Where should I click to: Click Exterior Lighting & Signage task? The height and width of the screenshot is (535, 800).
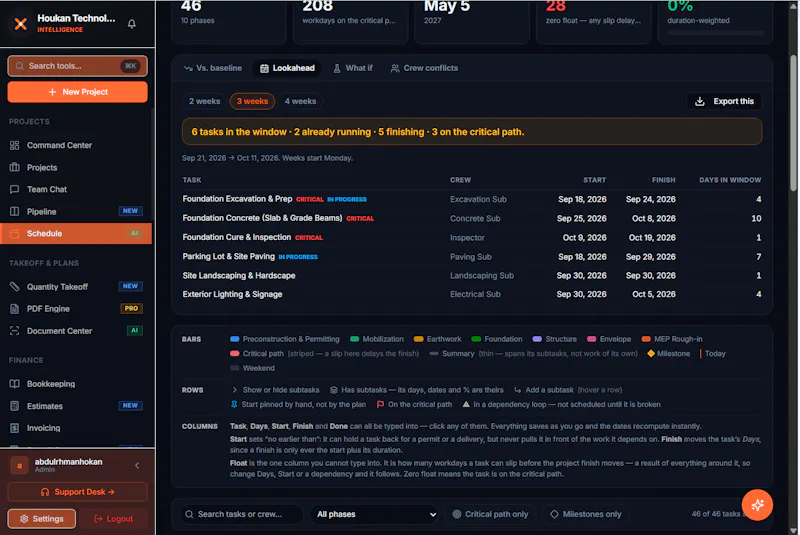[232, 294]
